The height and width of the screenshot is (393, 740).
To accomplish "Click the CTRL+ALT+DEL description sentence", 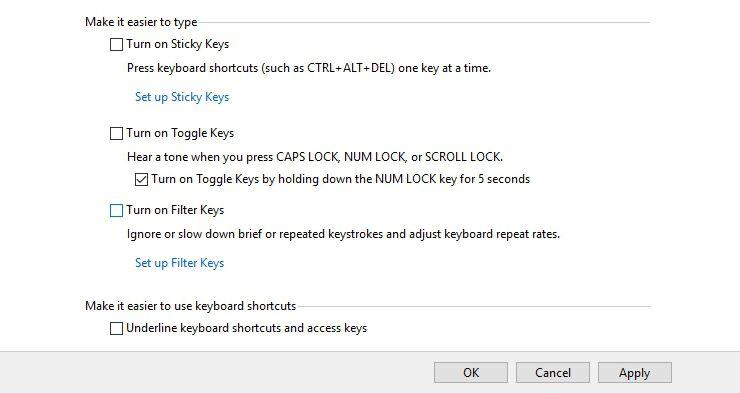I will tap(309, 68).
